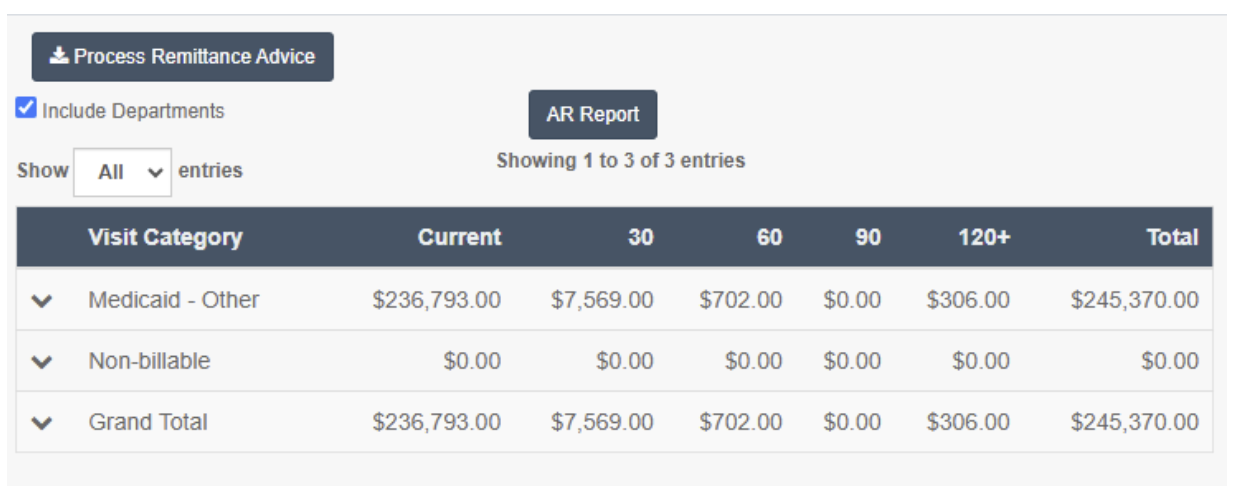Sort by the 120+ column header
1244x498 pixels.
pos(984,237)
